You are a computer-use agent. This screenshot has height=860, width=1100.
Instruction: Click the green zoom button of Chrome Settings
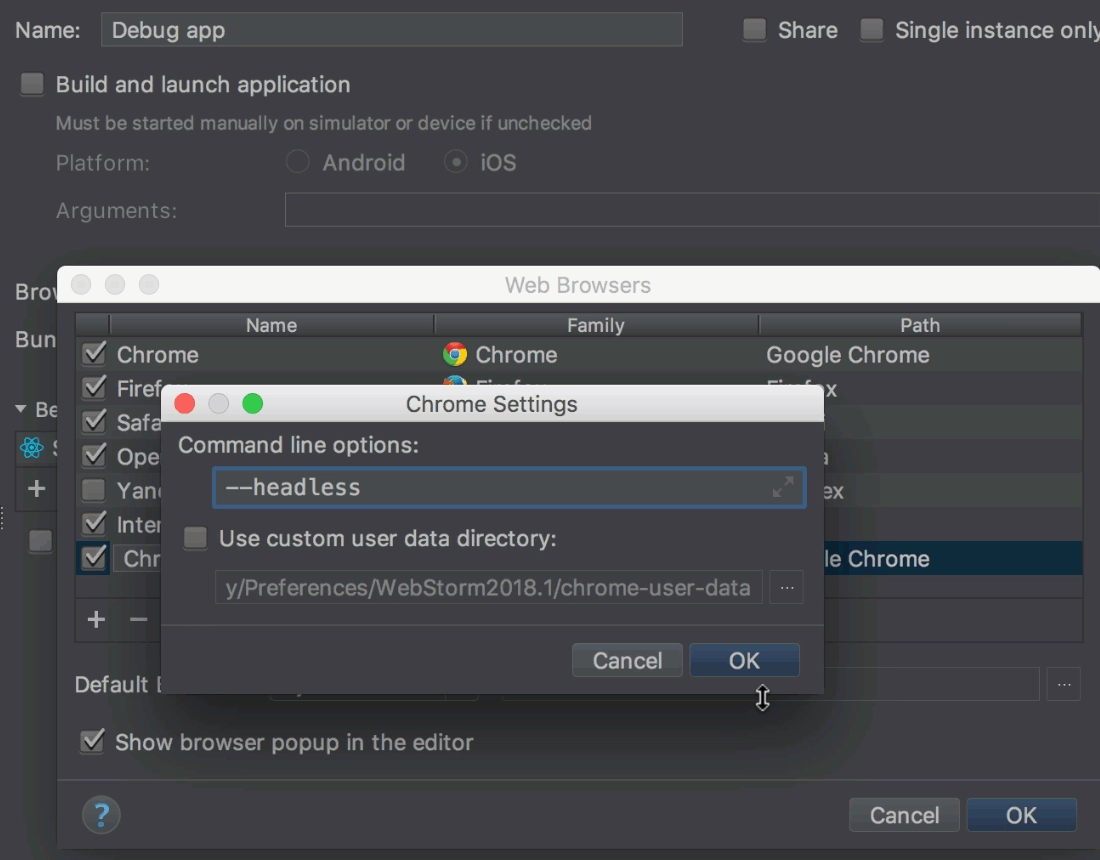pyautogui.click(x=253, y=403)
